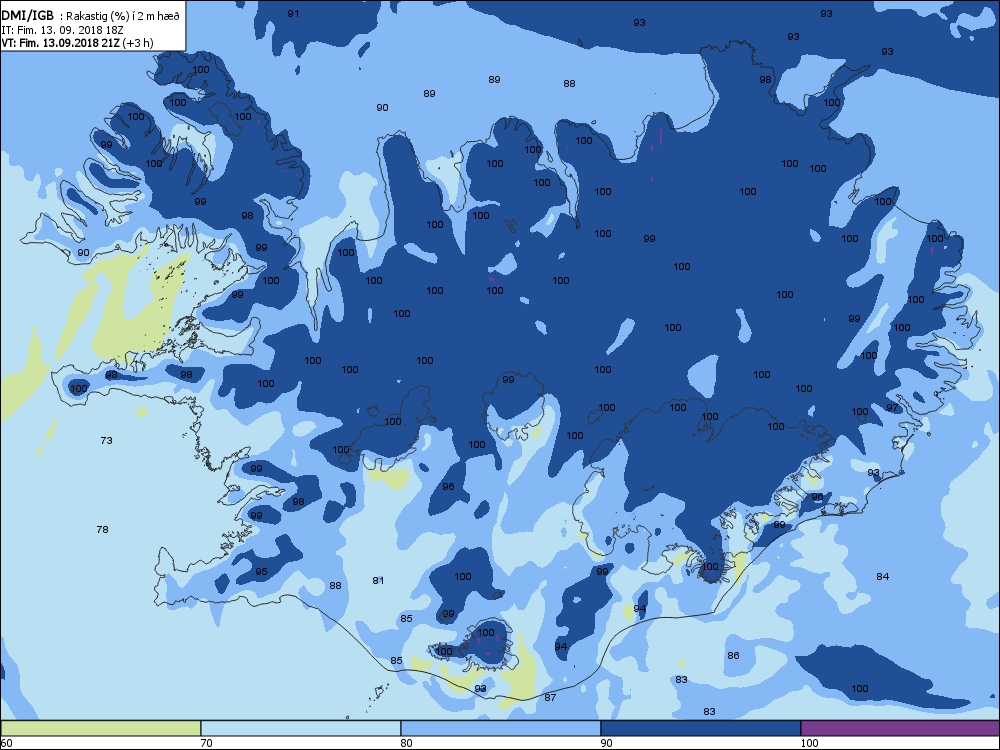
Task: Click the humidity value '84' over the sea
Action: point(883,577)
